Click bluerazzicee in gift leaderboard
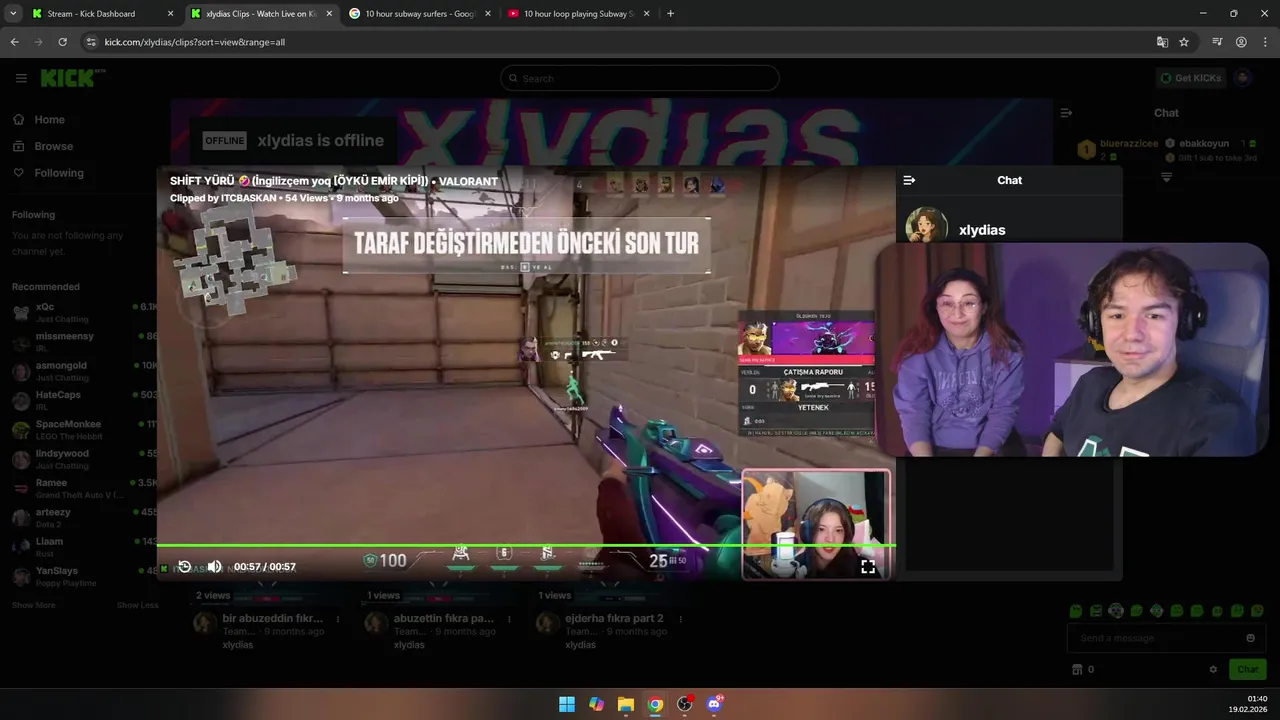This screenshot has height=720, width=1280. (x=1129, y=143)
